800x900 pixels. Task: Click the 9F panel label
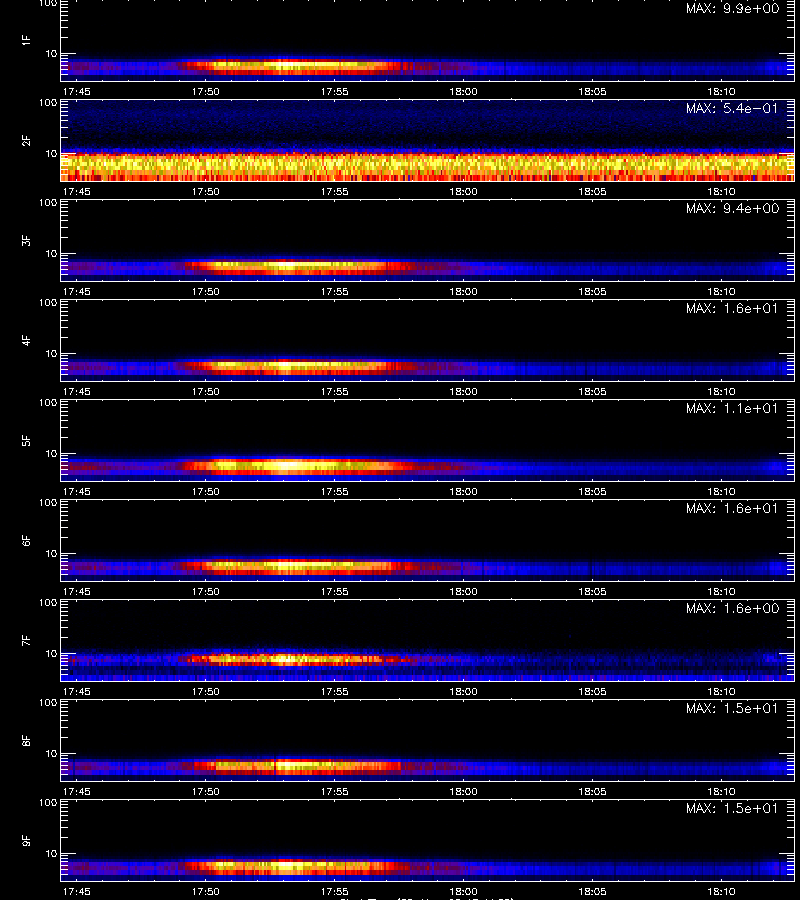(x=26, y=841)
